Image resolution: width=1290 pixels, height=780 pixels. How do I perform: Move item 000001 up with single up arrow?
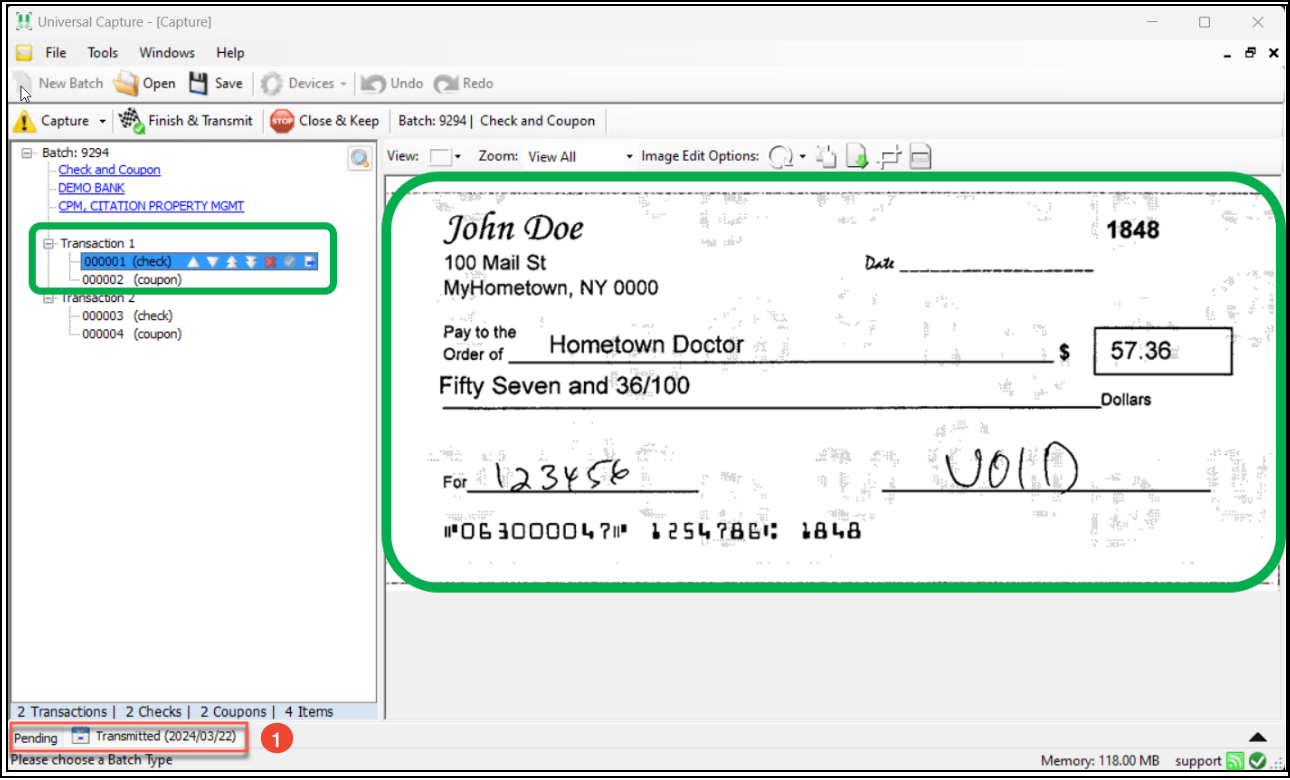(194, 262)
